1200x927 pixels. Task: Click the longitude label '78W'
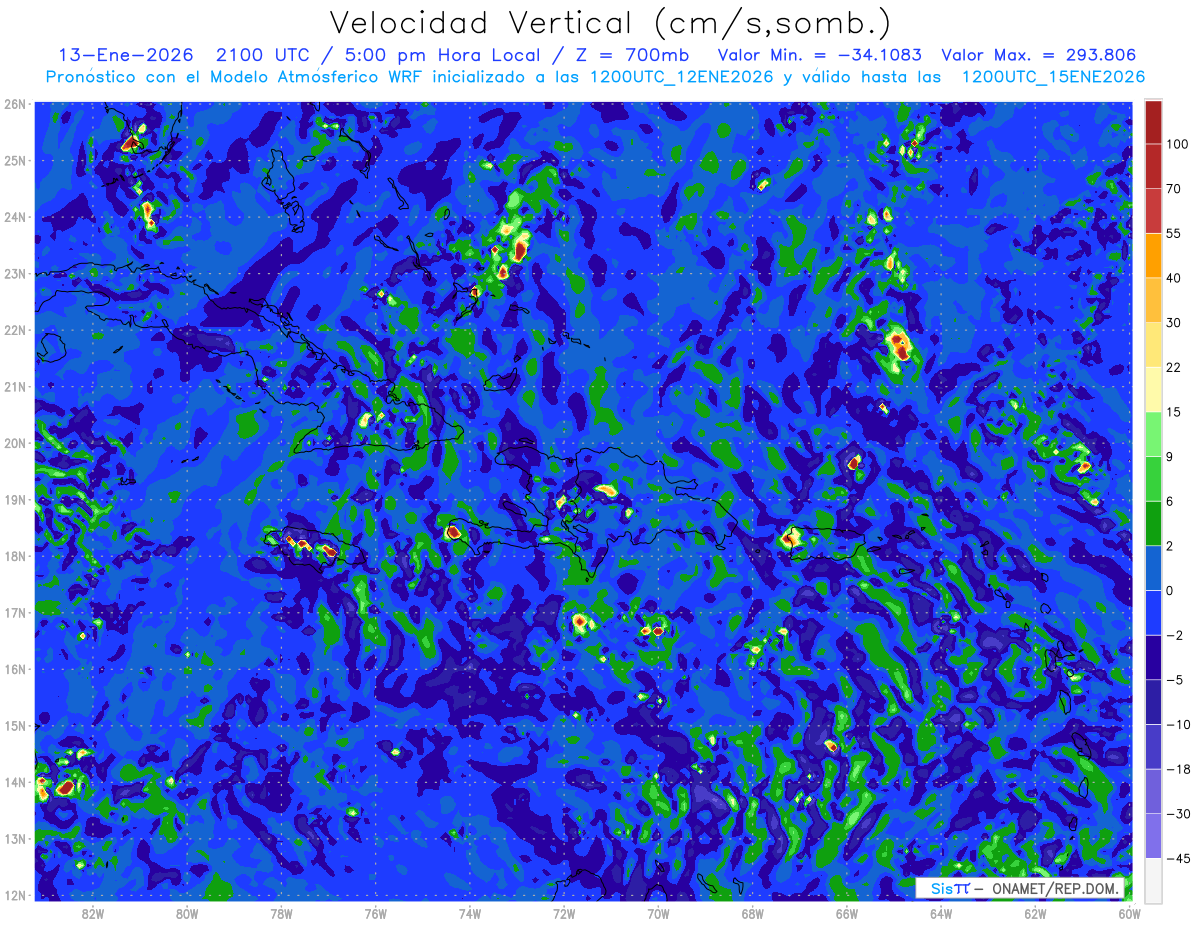pos(281,913)
